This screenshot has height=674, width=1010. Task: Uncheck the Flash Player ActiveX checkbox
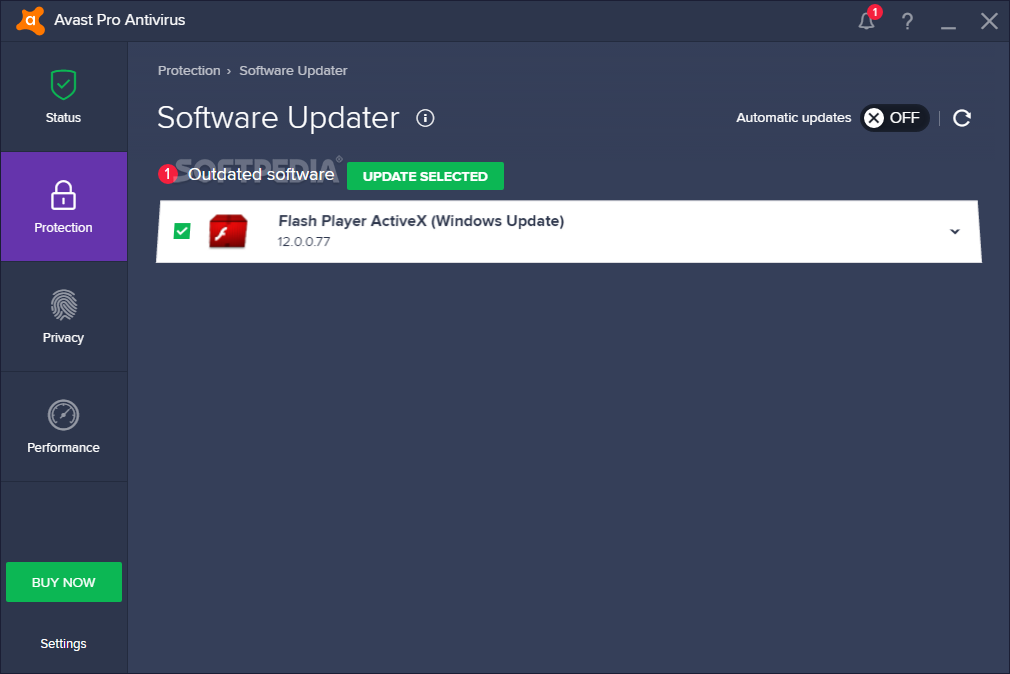click(182, 231)
